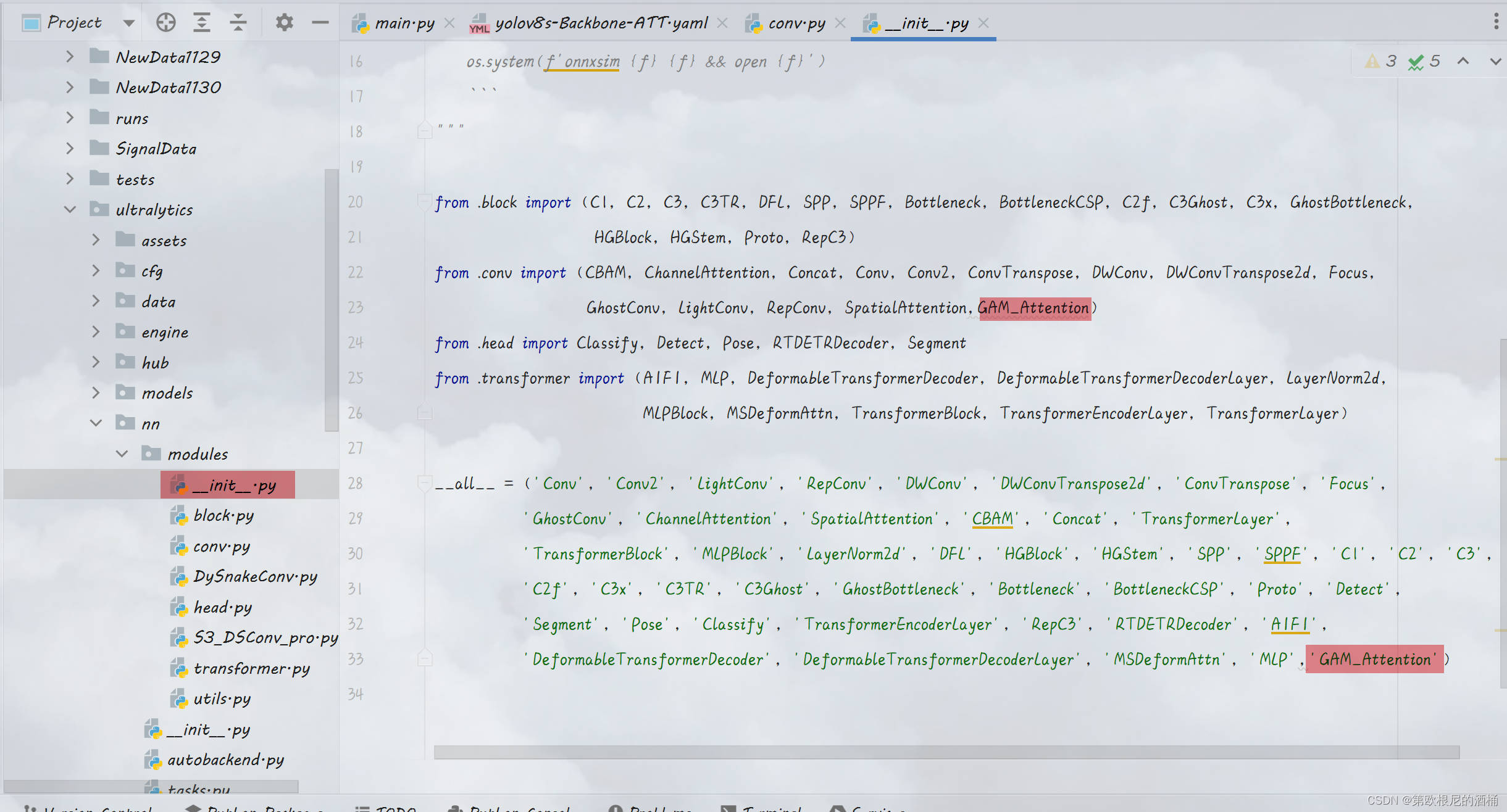This screenshot has height=812, width=1507.
Task: Toggle code fold marker at line 20
Action: [425, 202]
